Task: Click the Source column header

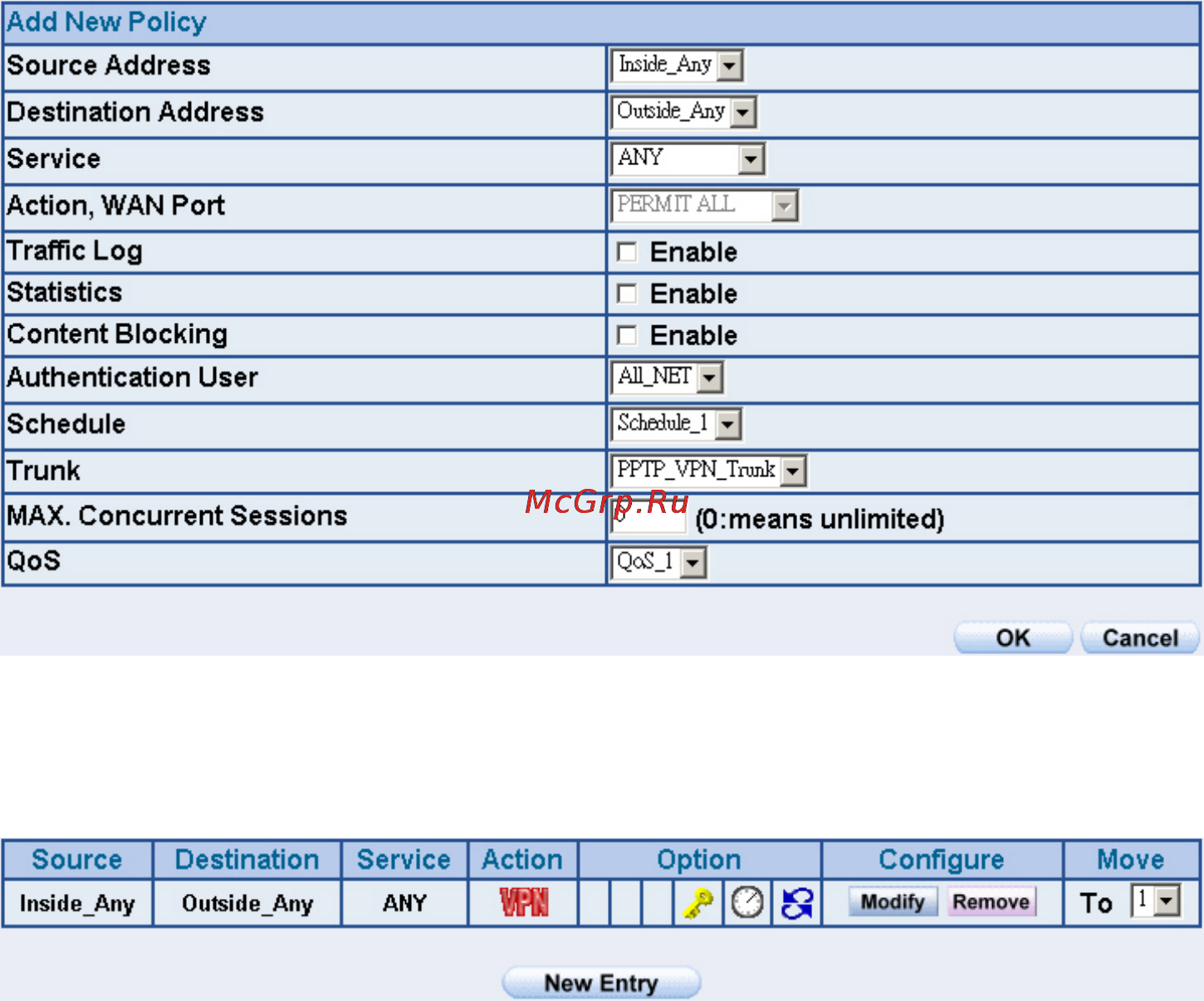Action: coord(77,860)
